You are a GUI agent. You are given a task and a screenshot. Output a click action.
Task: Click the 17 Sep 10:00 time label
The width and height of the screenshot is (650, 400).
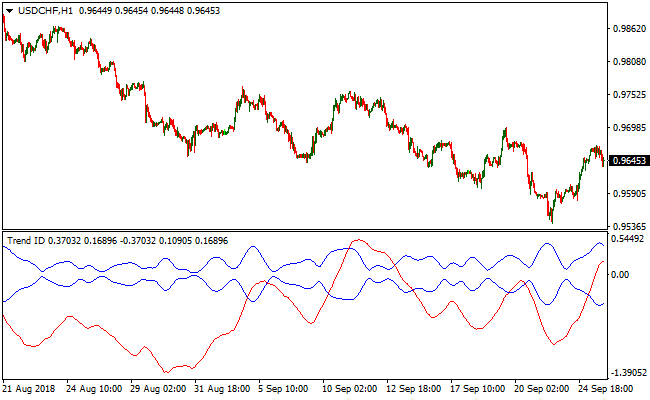point(477,389)
